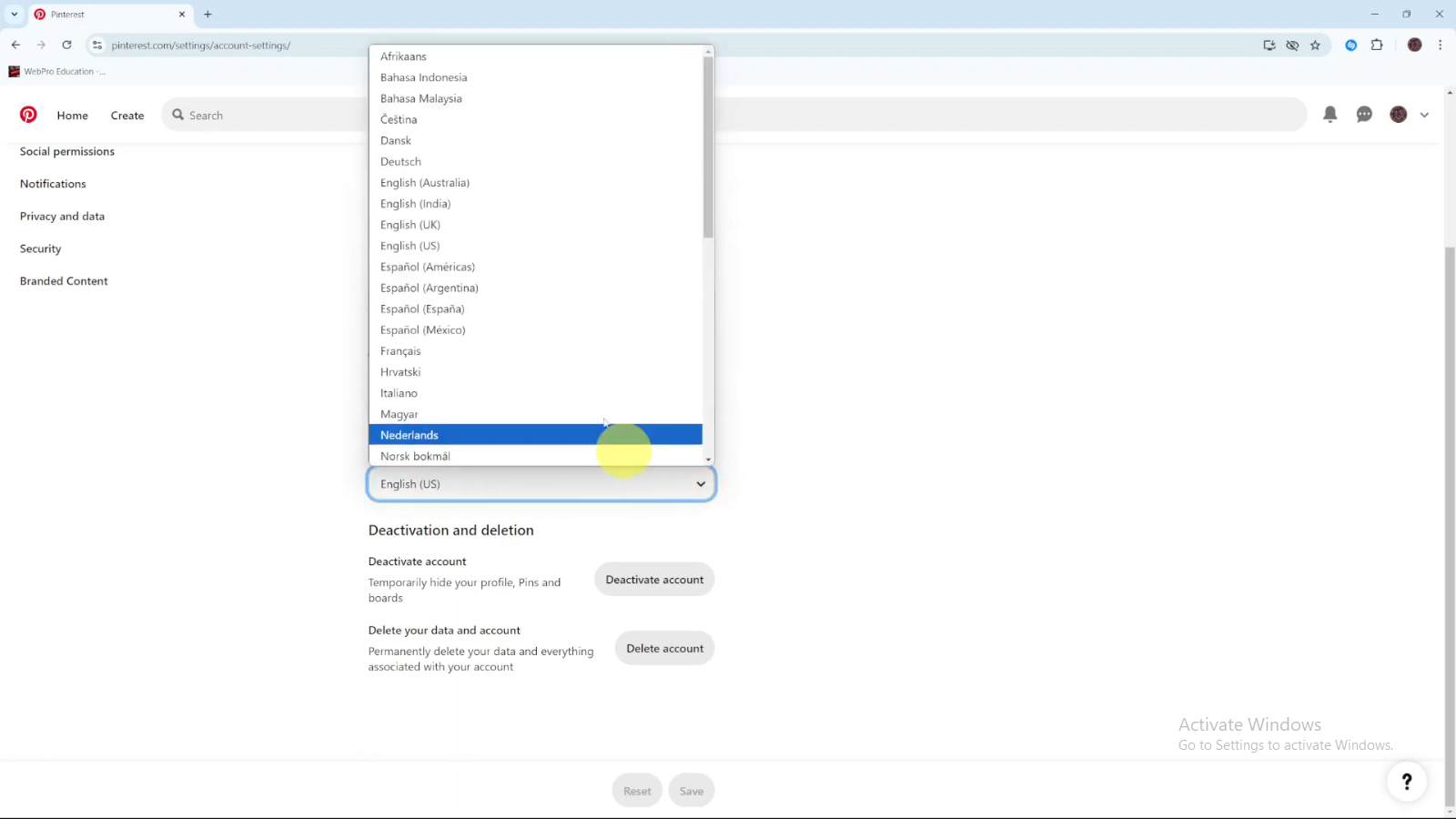
Task: Go back using the browser back arrow
Action: pyautogui.click(x=15, y=45)
